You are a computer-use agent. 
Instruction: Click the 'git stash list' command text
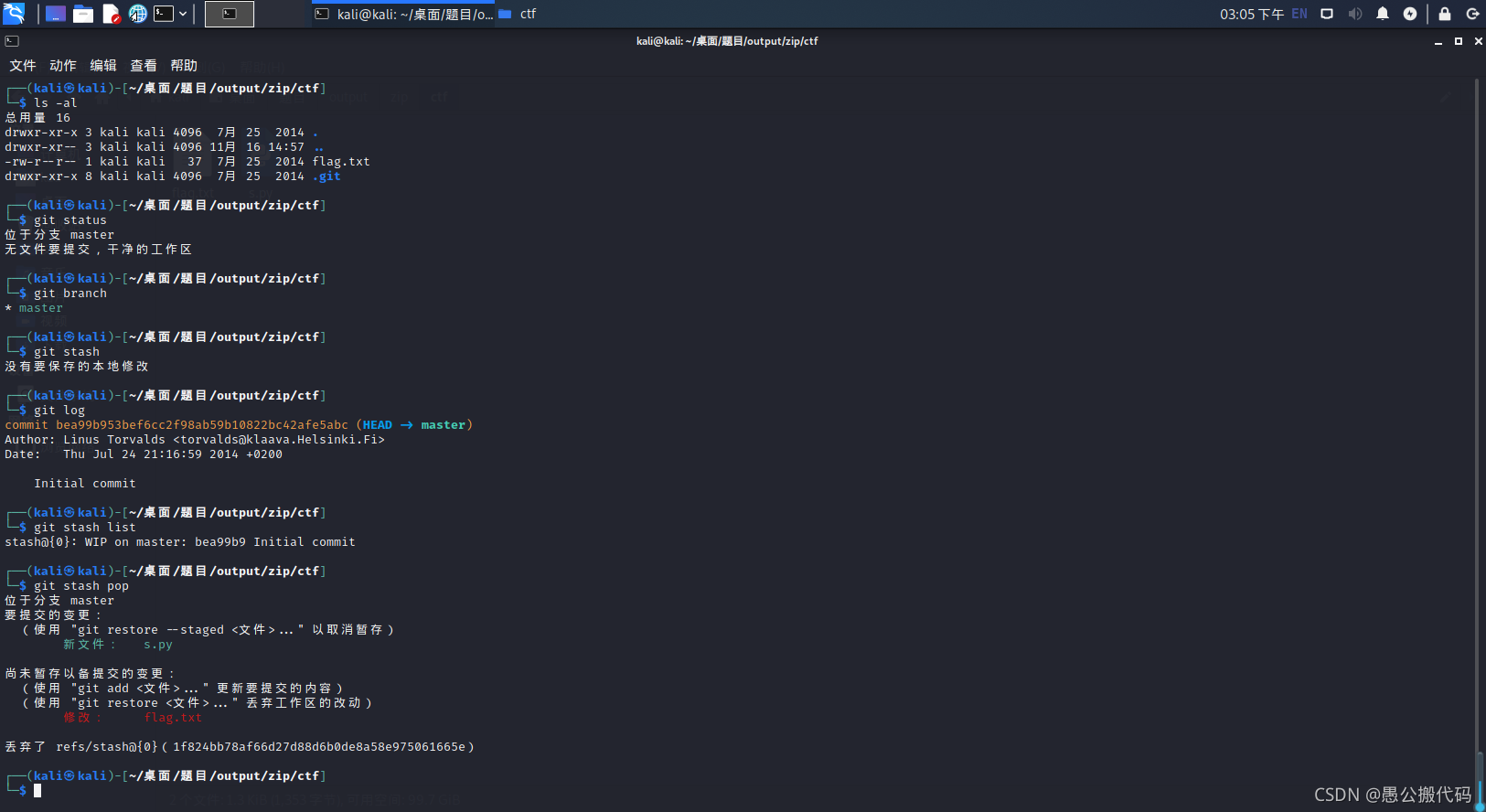[85, 528]
